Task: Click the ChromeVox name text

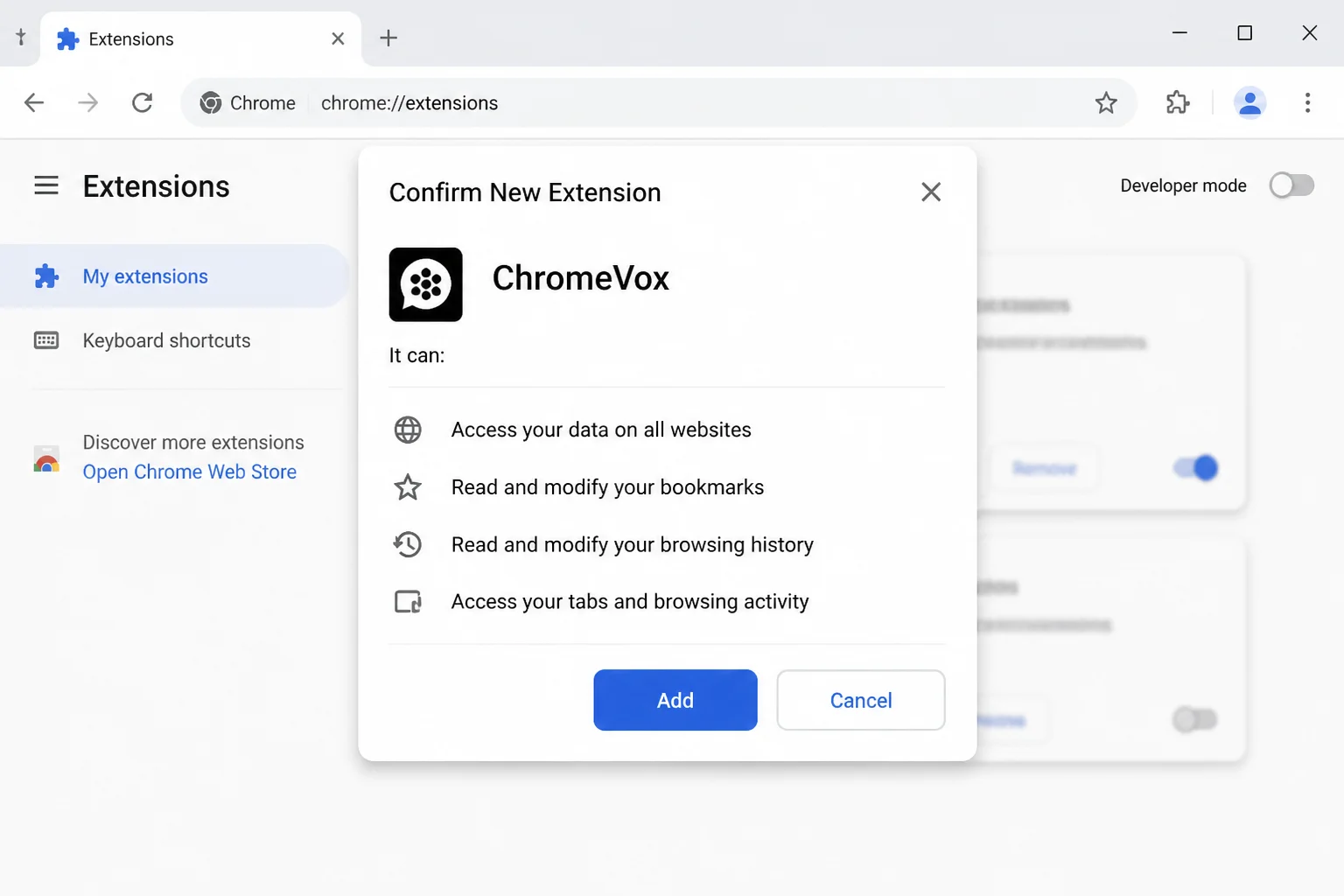Action: [x=580, y=278]
